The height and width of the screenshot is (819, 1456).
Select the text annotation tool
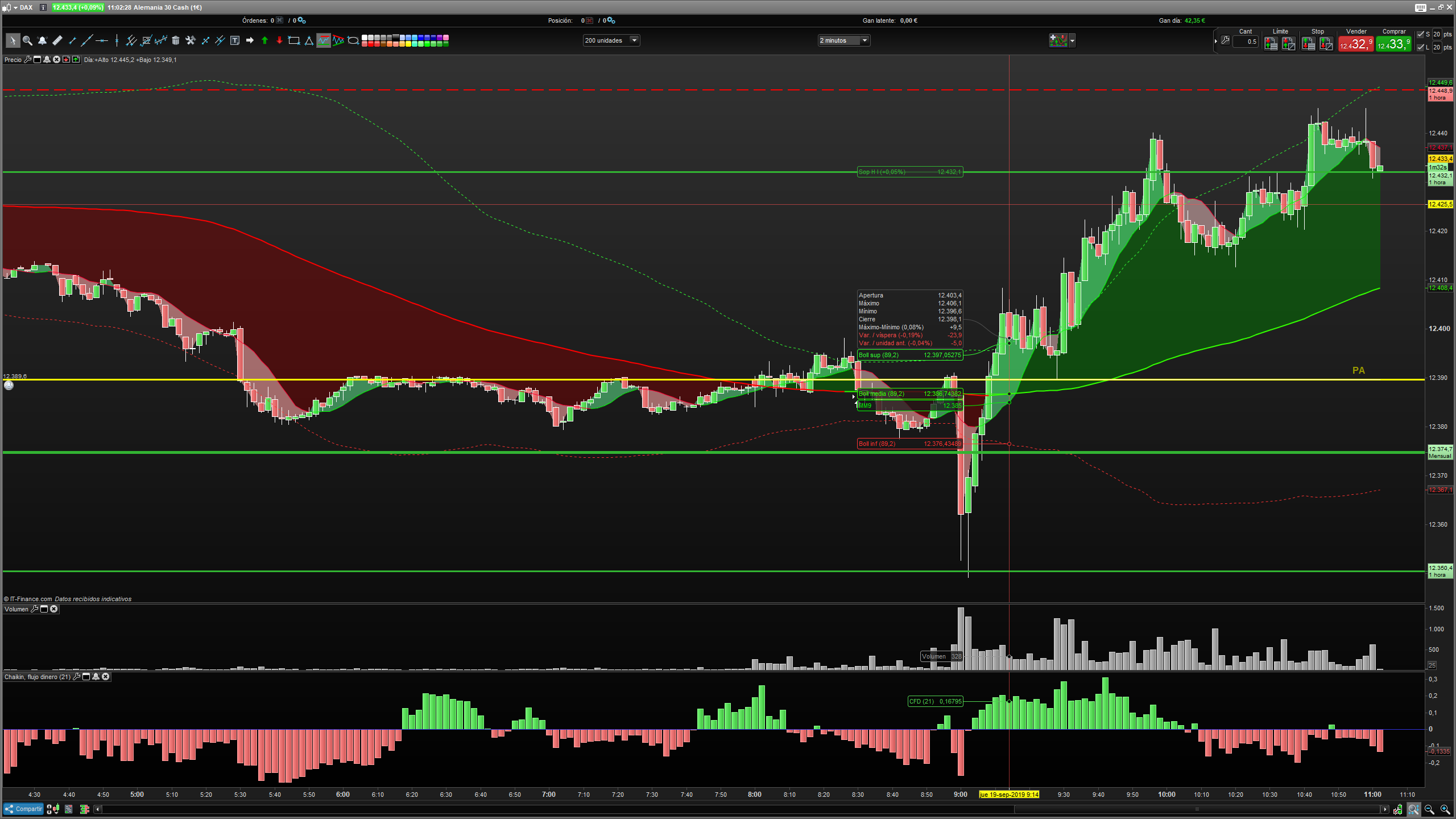(235, 40)
